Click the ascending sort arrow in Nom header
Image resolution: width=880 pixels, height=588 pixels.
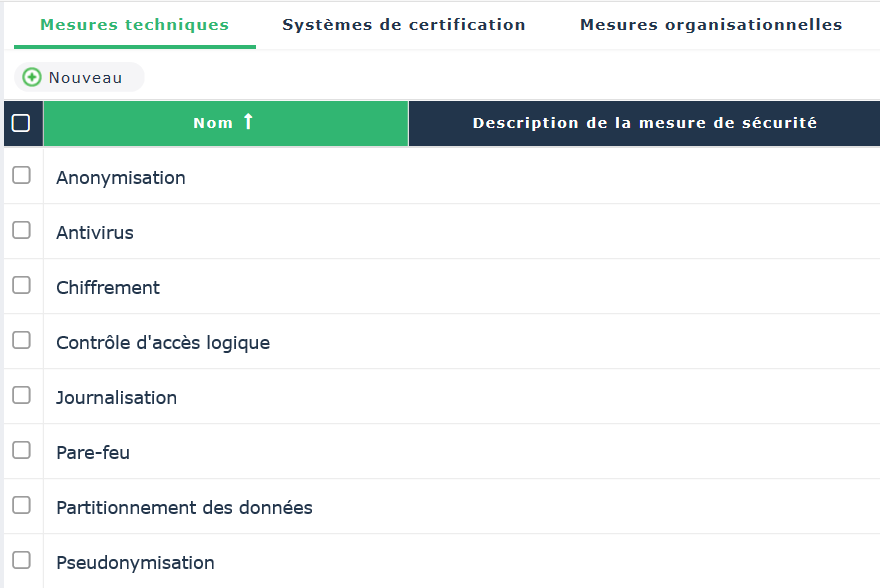(248, 122)
